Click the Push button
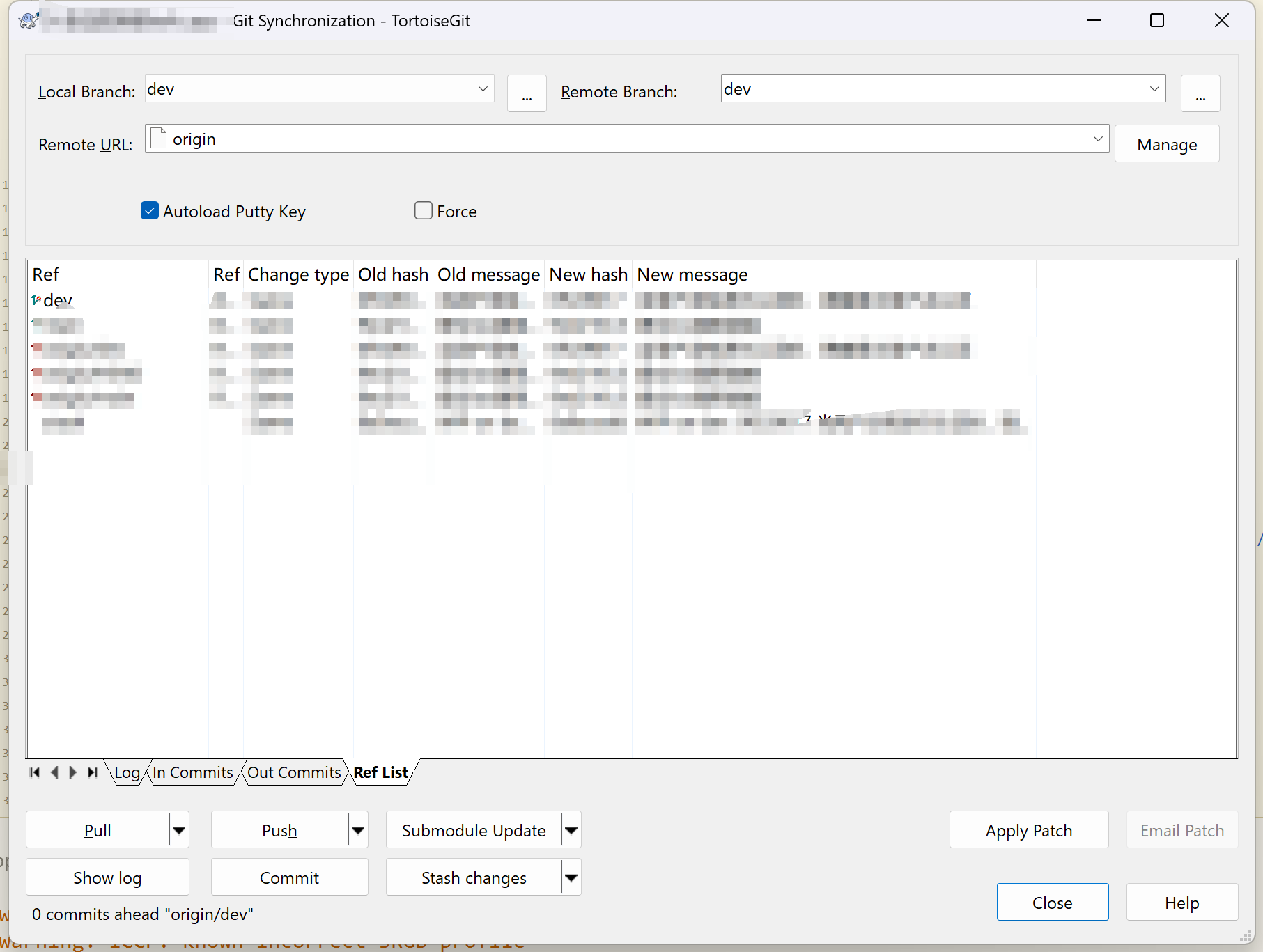 click(279, 830)
